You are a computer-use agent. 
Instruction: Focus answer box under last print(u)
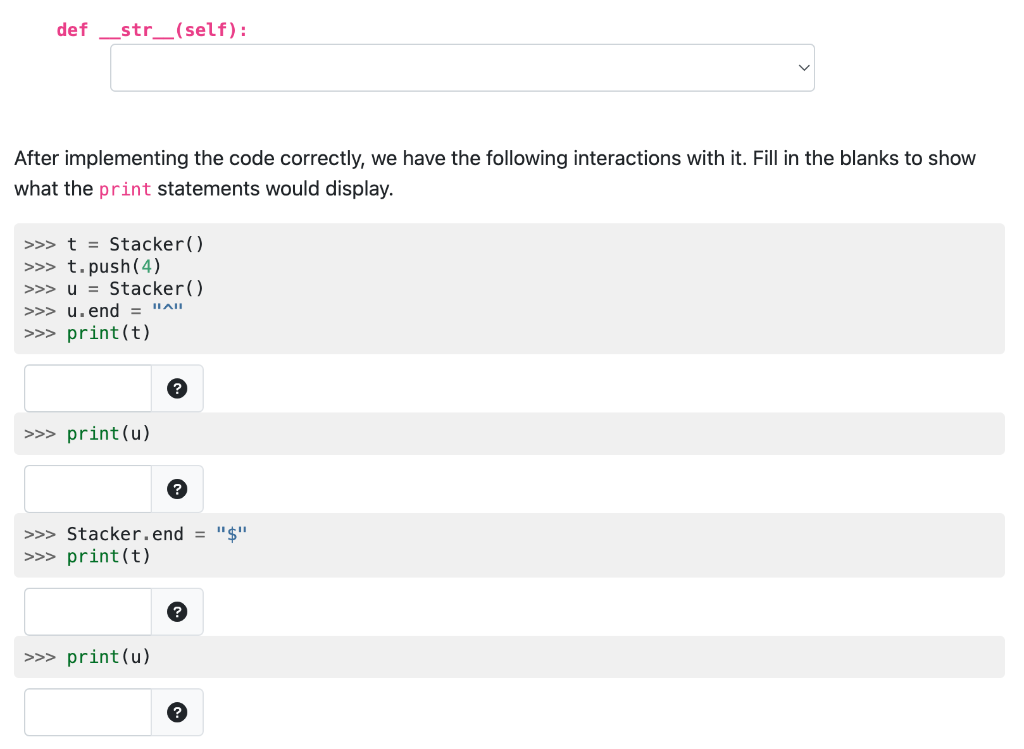(88, 712)
